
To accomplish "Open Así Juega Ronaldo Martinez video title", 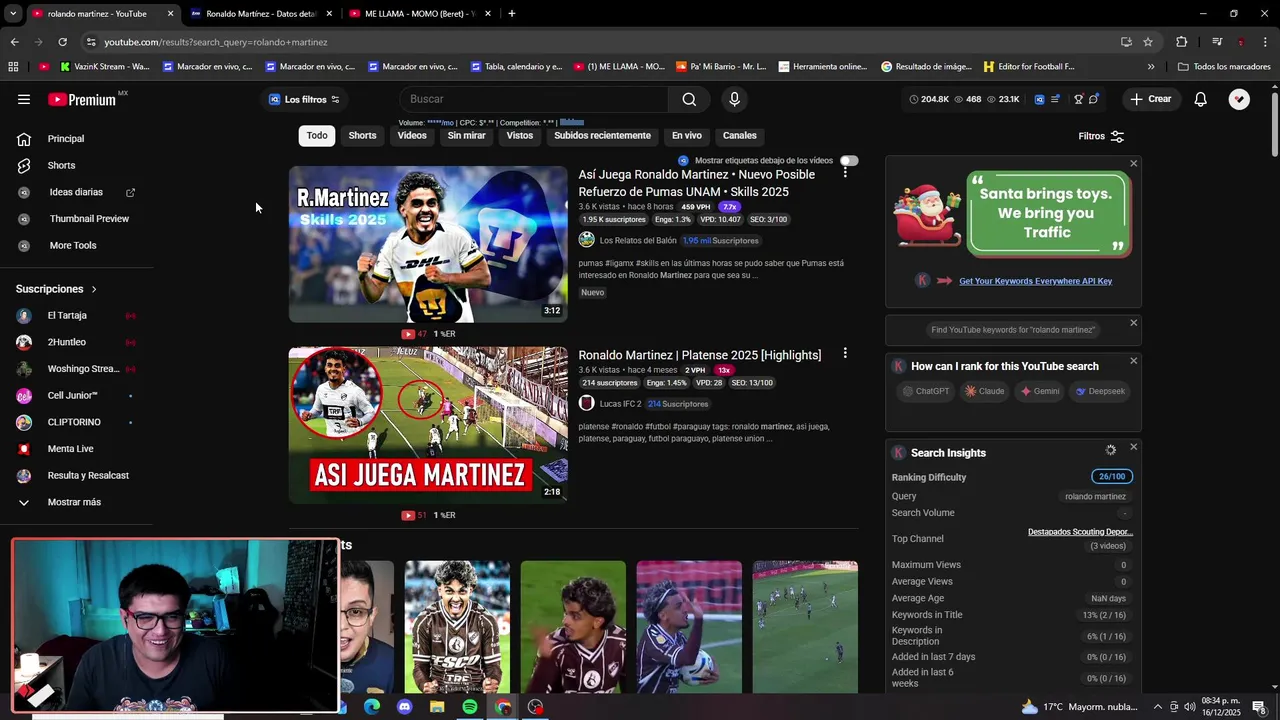I will (697, 183).
